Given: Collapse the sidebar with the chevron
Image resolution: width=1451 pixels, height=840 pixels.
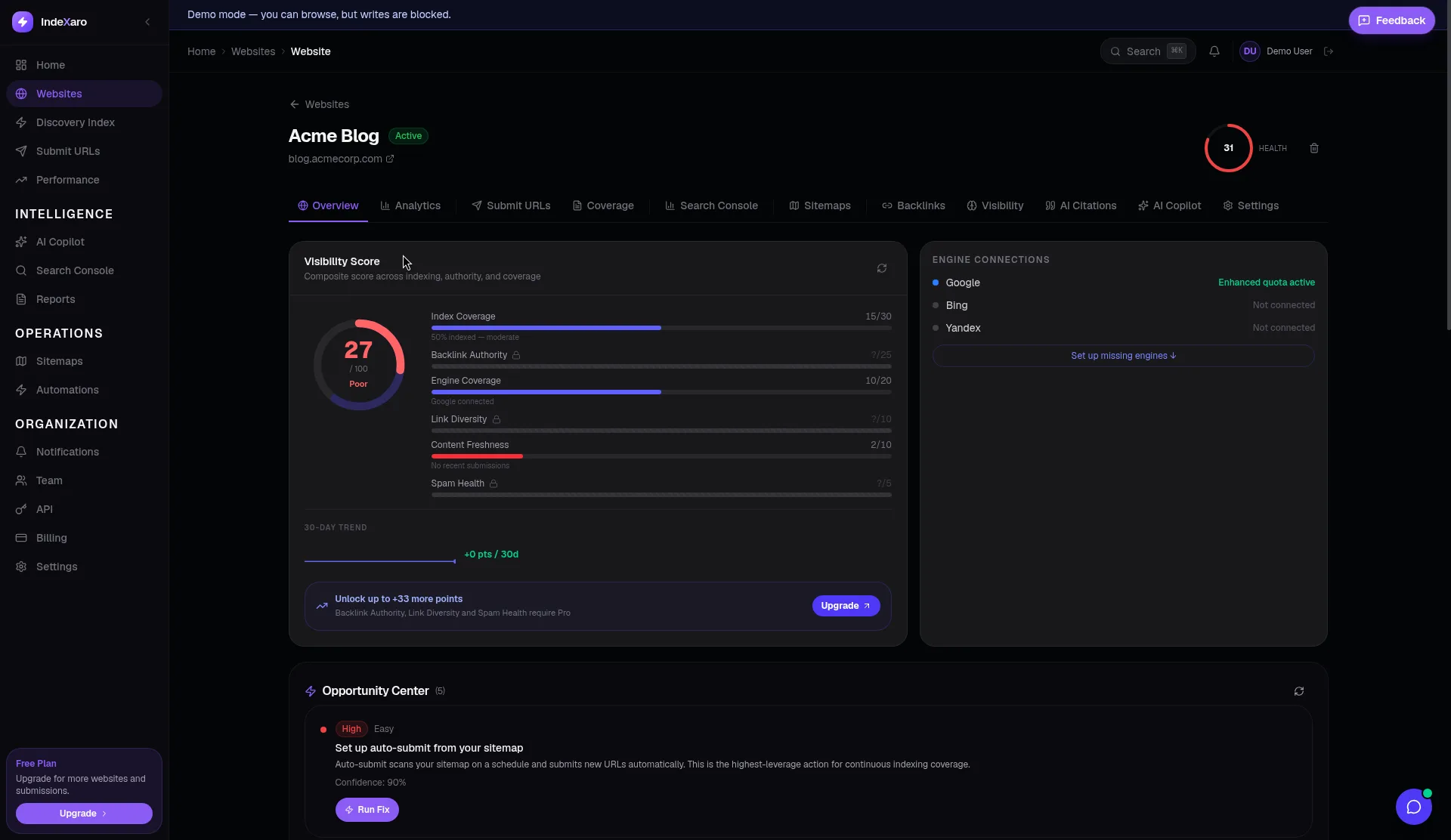Looking at the screenshot, I should pos(147,22).
